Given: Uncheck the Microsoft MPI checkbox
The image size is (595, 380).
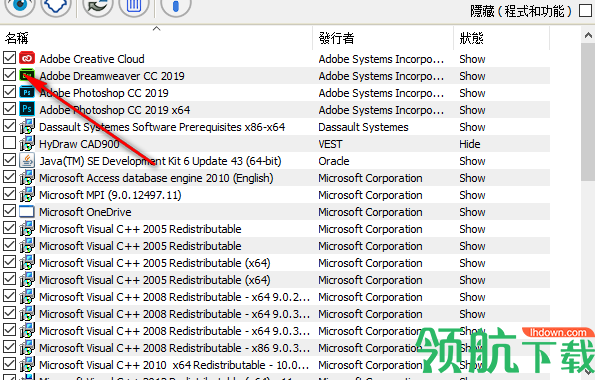Looking at the screenshot, I should click(x=9, y=194).
